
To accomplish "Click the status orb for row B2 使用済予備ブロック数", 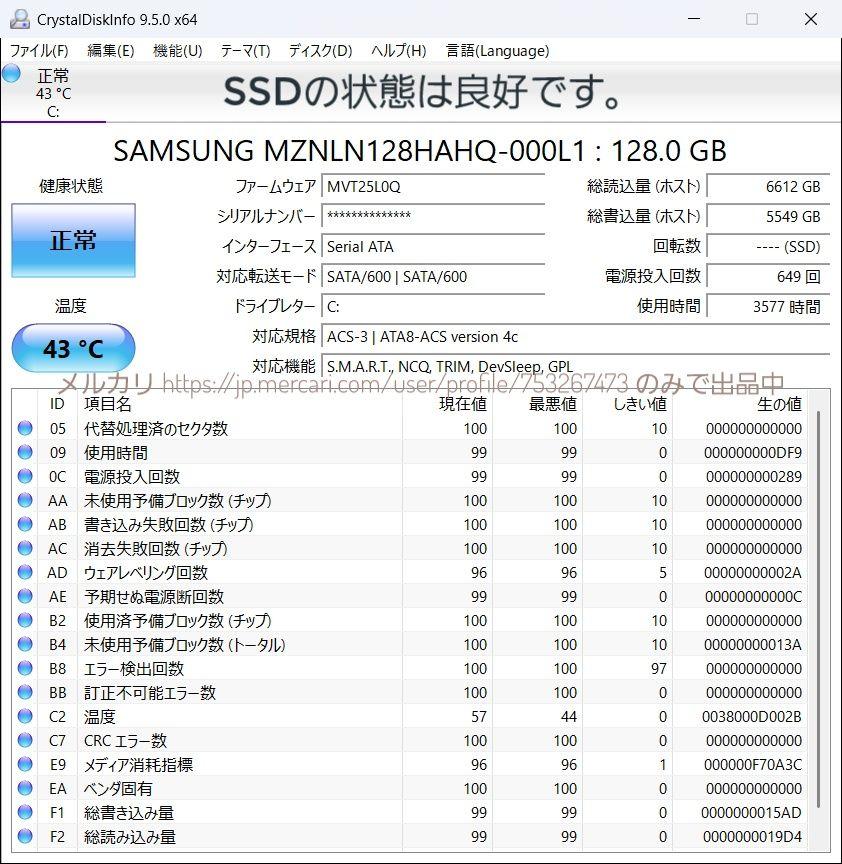I will click(x=25, y=620).
